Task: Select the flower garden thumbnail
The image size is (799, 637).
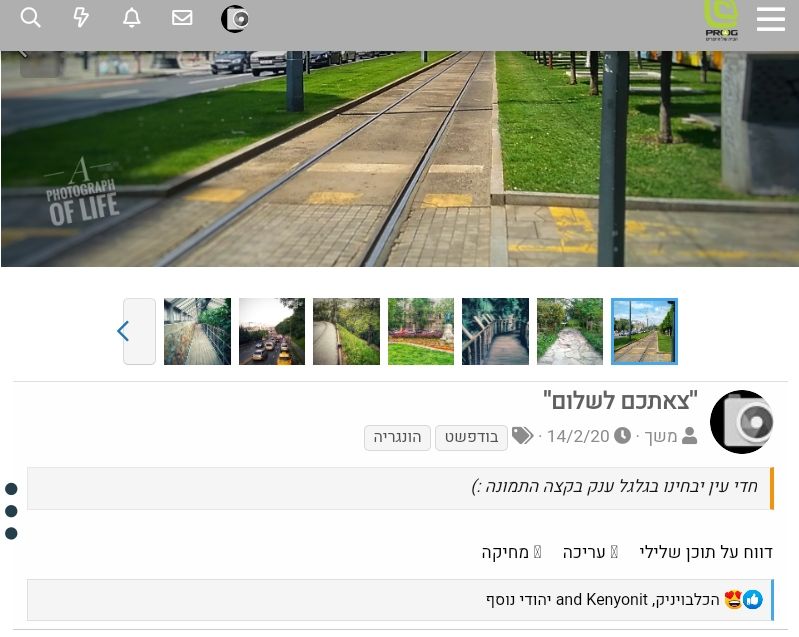Action: pos(421,331)
